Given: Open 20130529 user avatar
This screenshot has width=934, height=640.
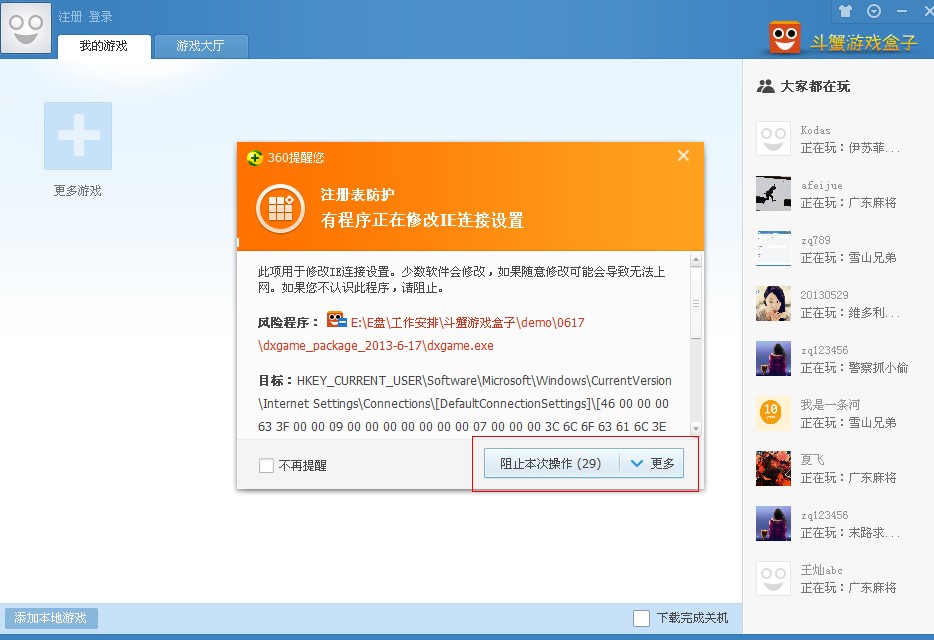Looking at the screenshot, I should tap(773, 303).
